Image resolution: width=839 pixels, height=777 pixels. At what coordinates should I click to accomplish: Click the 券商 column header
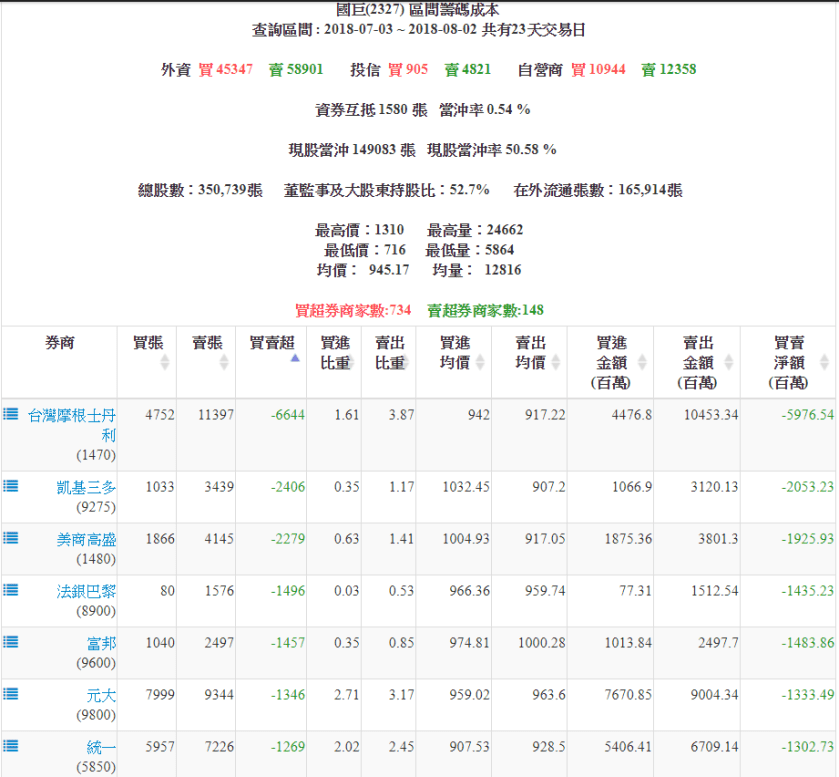59,343
